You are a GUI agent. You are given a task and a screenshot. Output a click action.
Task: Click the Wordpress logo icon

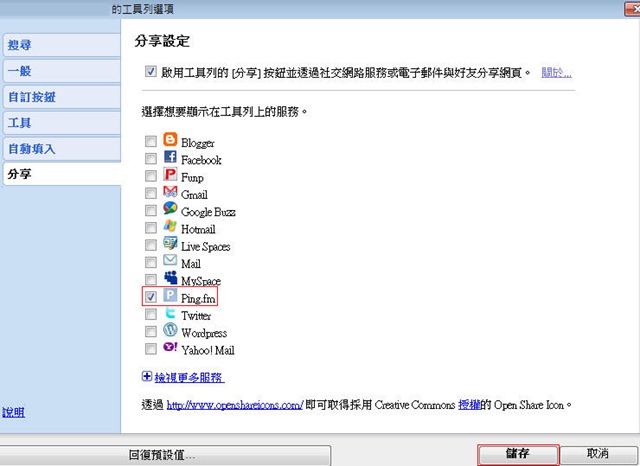pyautogui.click(x=170, y=330)
